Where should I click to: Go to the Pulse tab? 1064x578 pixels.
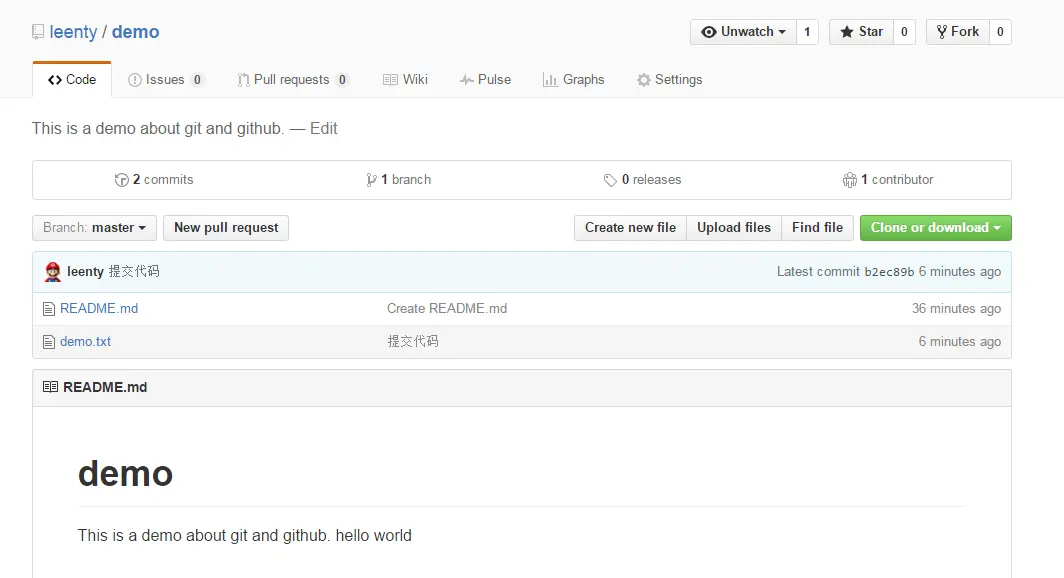point(485,79)
